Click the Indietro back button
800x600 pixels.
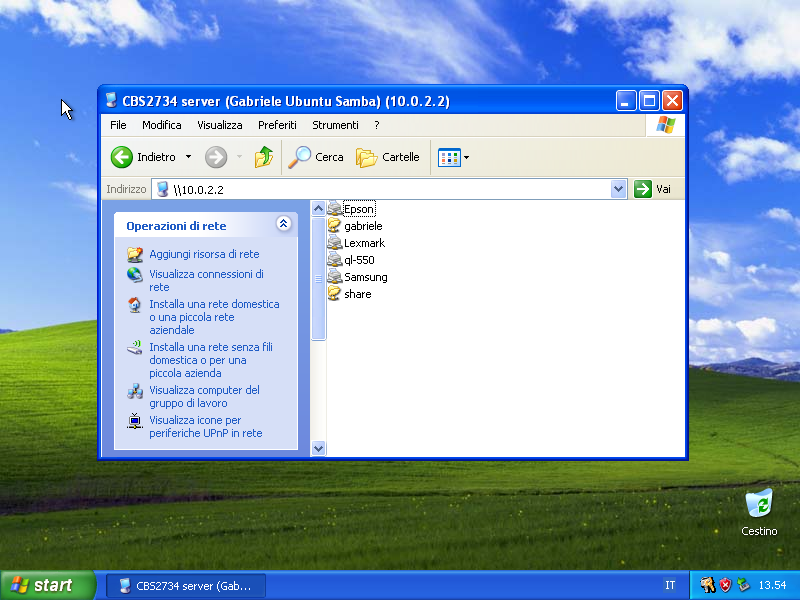point(136,157)
